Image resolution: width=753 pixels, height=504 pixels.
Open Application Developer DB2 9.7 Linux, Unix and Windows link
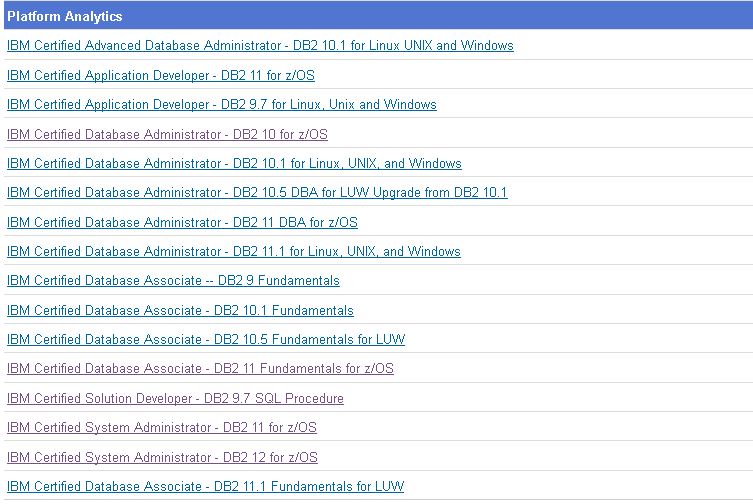(222, 105)
